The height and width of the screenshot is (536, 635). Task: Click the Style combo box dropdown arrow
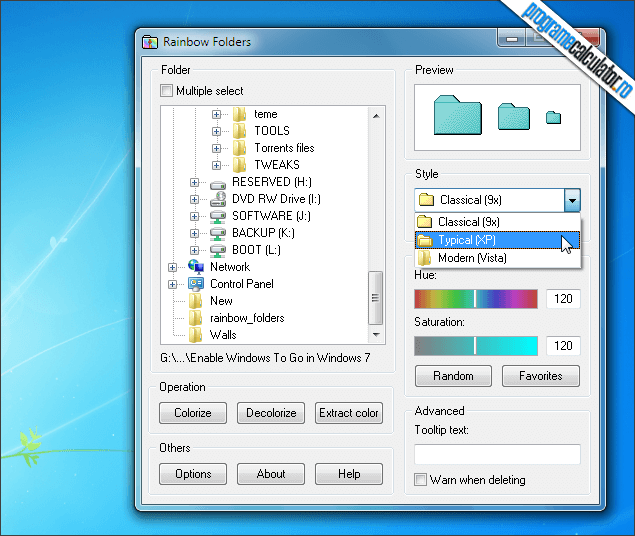[572, 200]
